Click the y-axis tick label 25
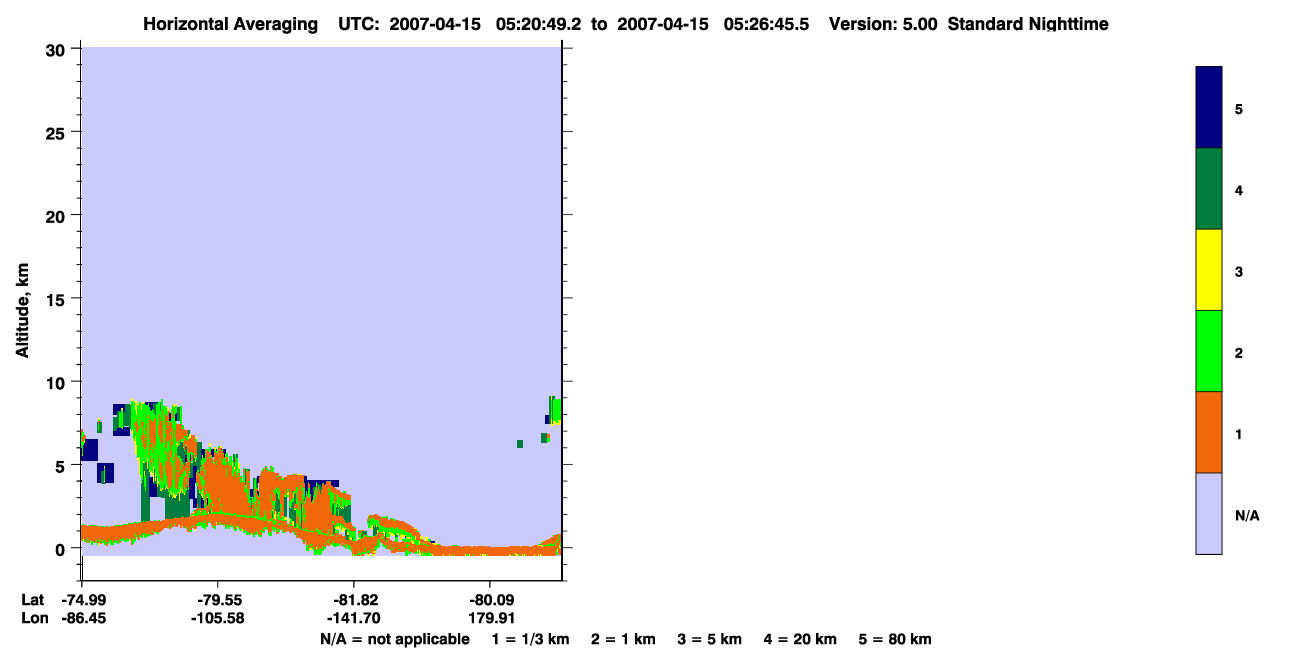The width and height of the screenshot is (1300, 667). [x=58, y=132]
